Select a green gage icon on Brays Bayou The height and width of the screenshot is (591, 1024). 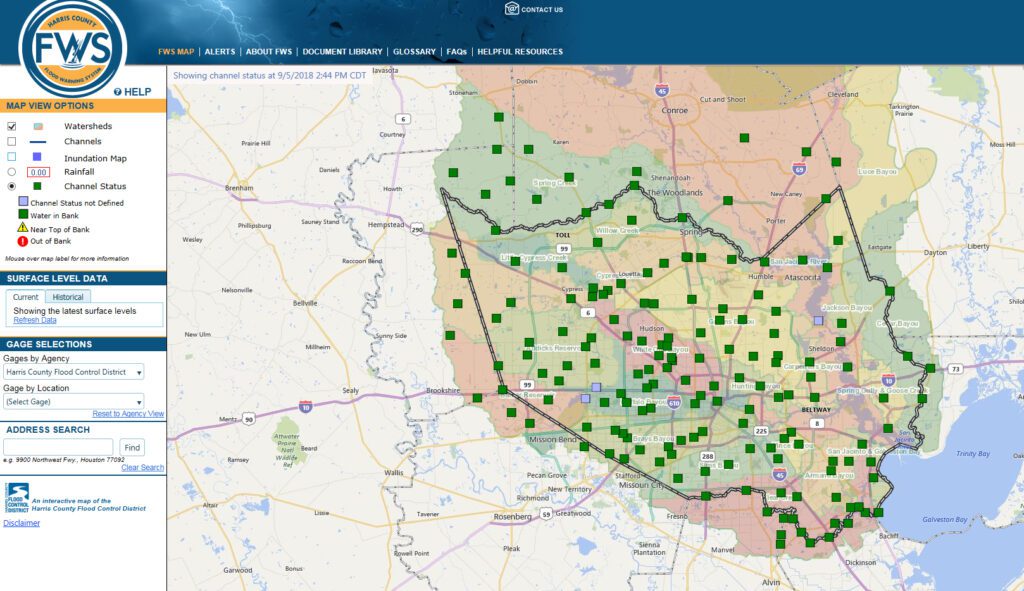[x=681, y=440]
